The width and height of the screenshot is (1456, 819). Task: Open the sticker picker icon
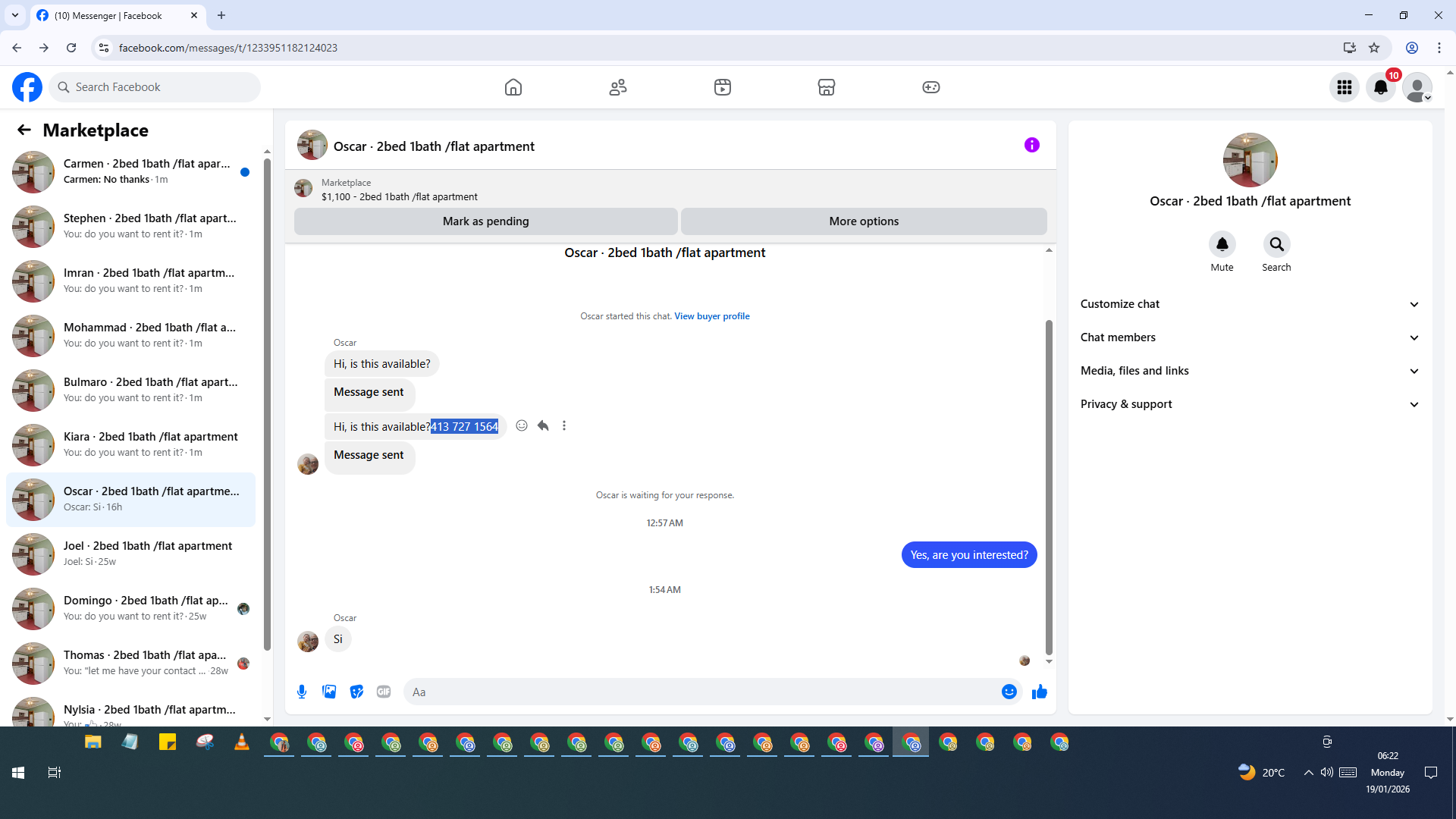356,692
